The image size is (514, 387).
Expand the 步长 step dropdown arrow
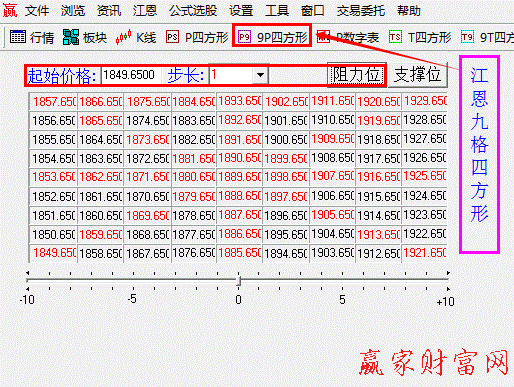coord(260,75)
